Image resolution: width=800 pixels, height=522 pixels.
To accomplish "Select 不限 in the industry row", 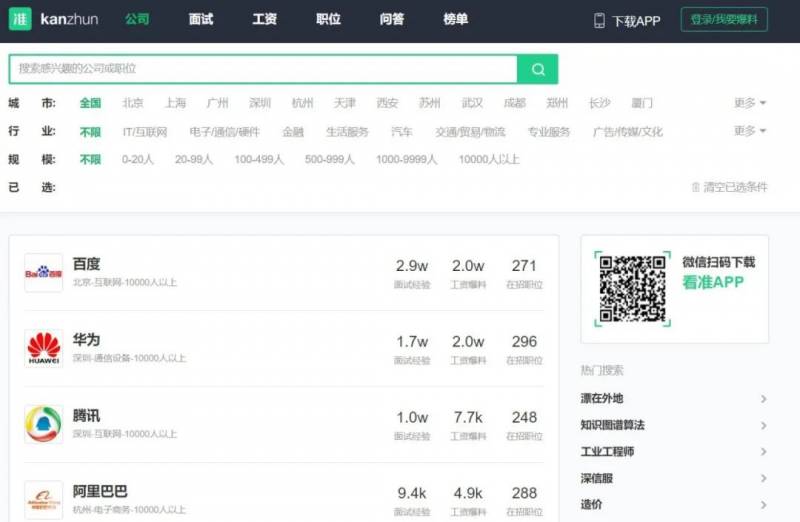I will [90, 132].
